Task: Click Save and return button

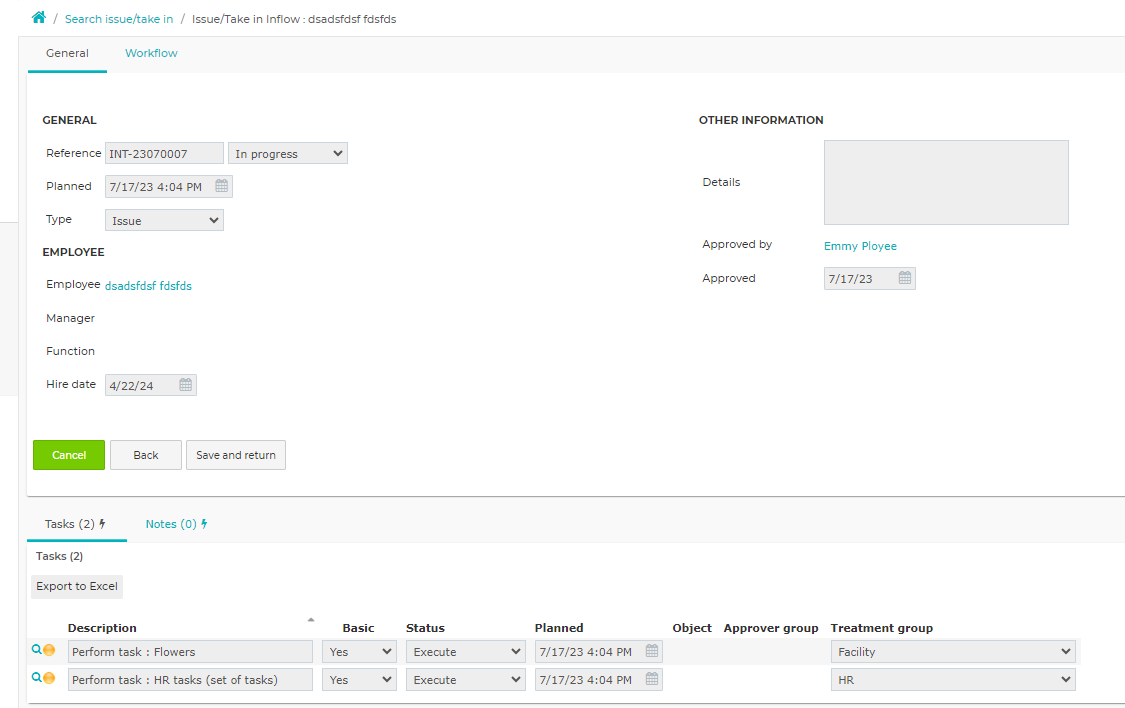Action: tap(236, 455)
